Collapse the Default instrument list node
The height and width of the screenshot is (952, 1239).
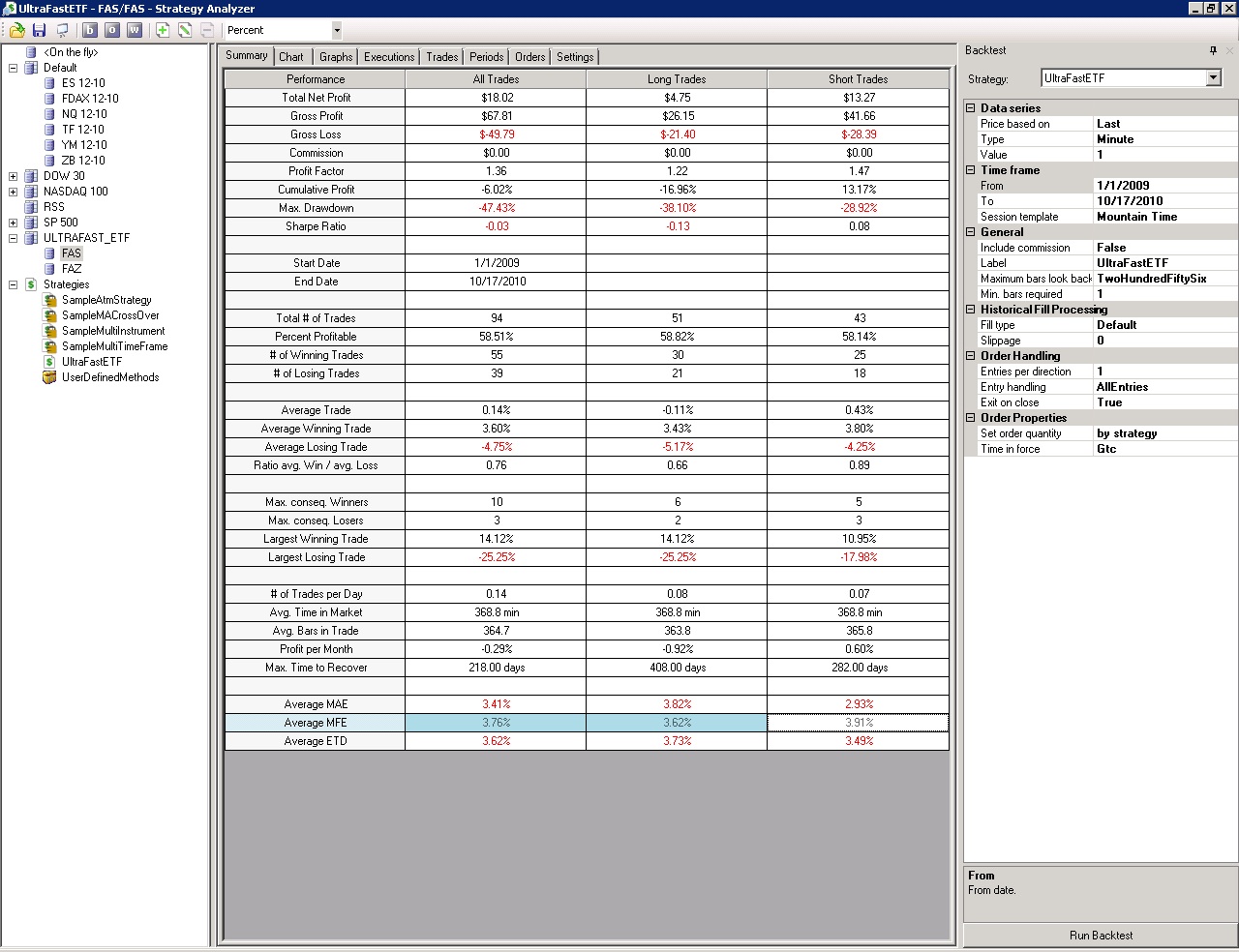(13, 68)
